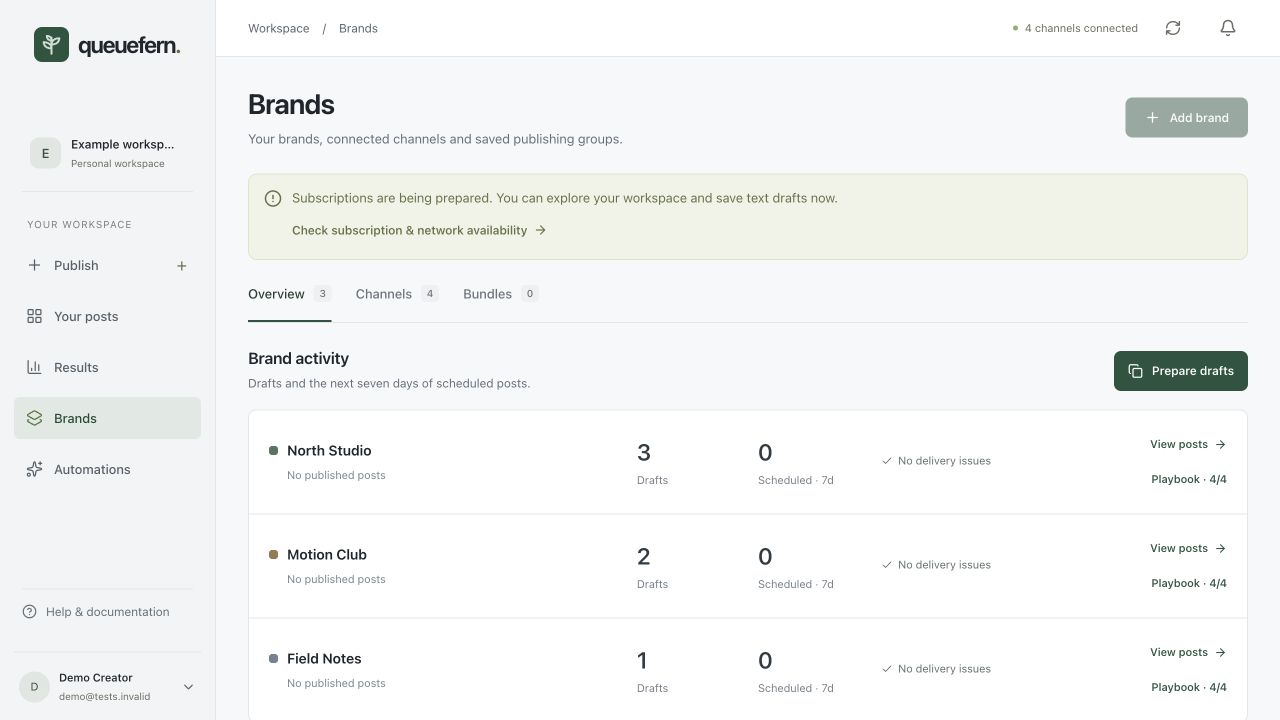Expand the Demo Creator account menu
This screenshot has height=720, width=1280.
188,687
